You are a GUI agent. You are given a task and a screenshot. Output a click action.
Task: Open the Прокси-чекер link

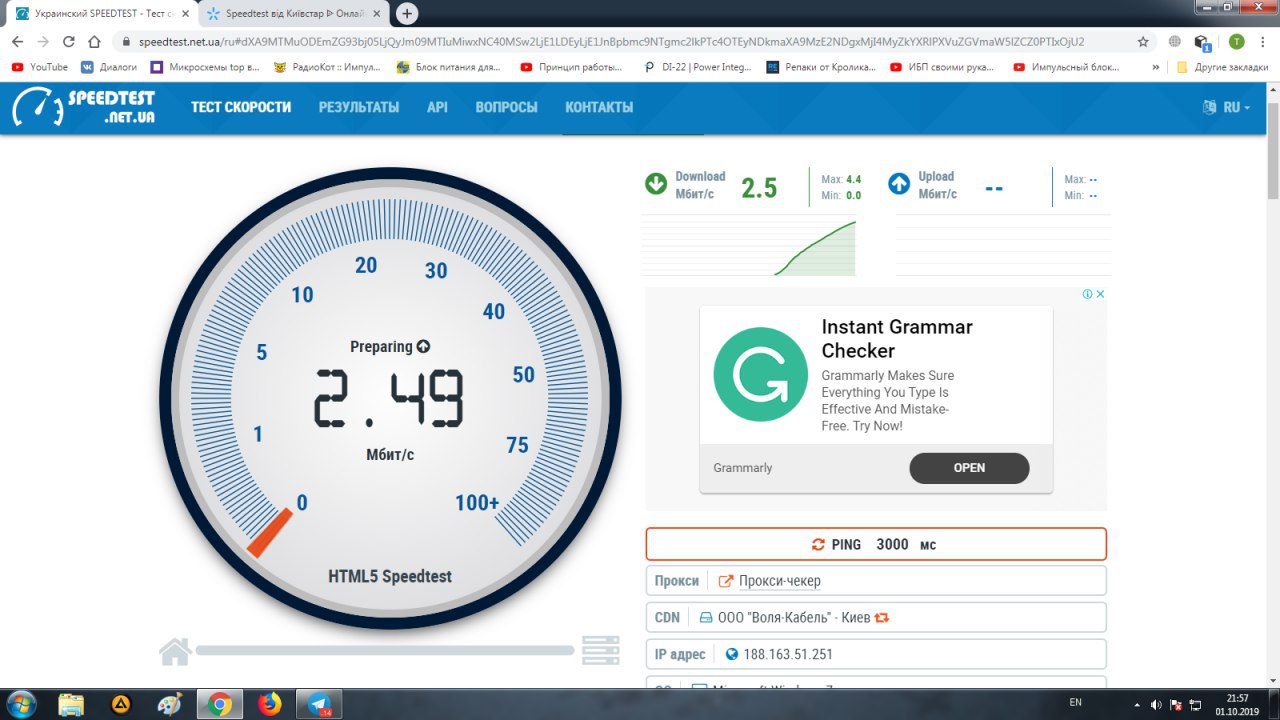[780, 581]
